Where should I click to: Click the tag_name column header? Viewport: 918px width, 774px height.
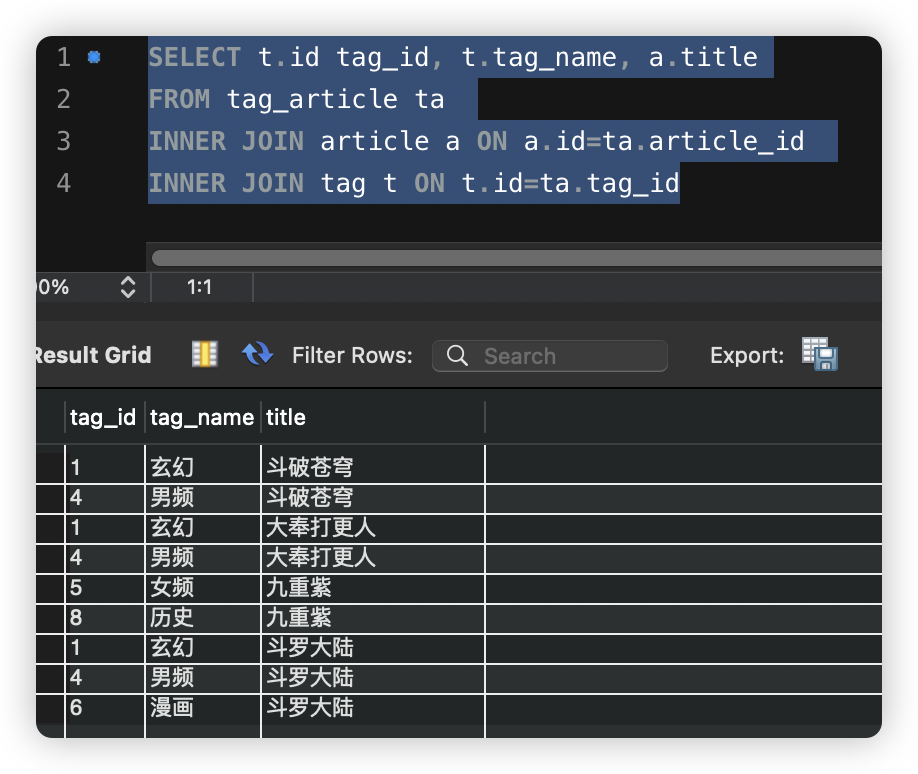coord(201,417)
